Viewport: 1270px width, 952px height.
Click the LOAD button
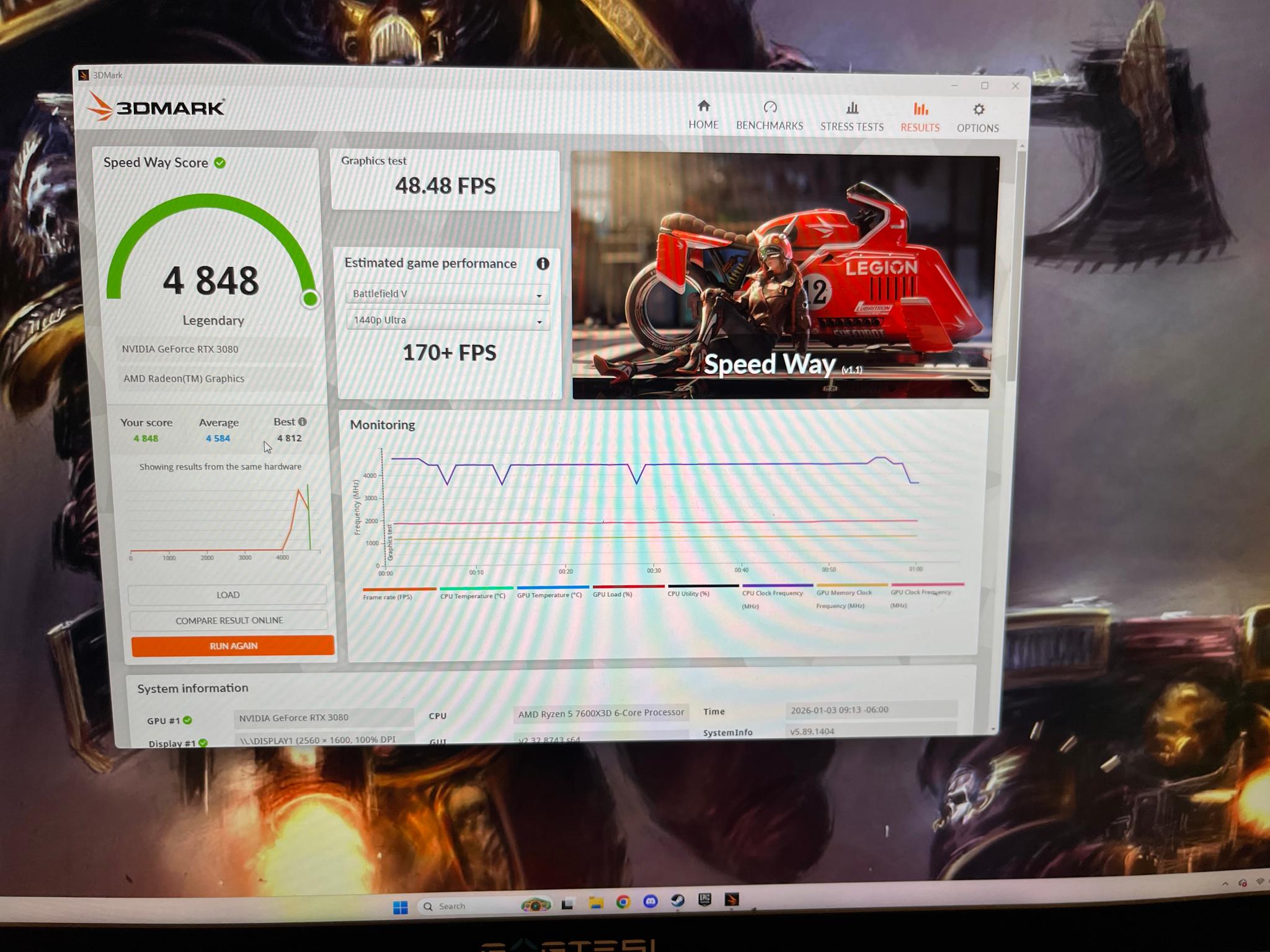click(x=228, y=595)
